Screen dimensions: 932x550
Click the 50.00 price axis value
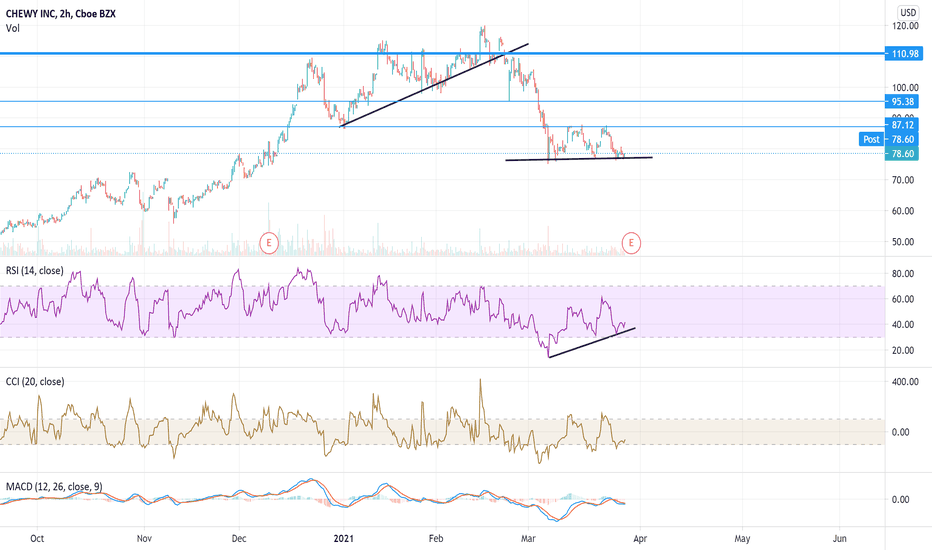(903, 241)
